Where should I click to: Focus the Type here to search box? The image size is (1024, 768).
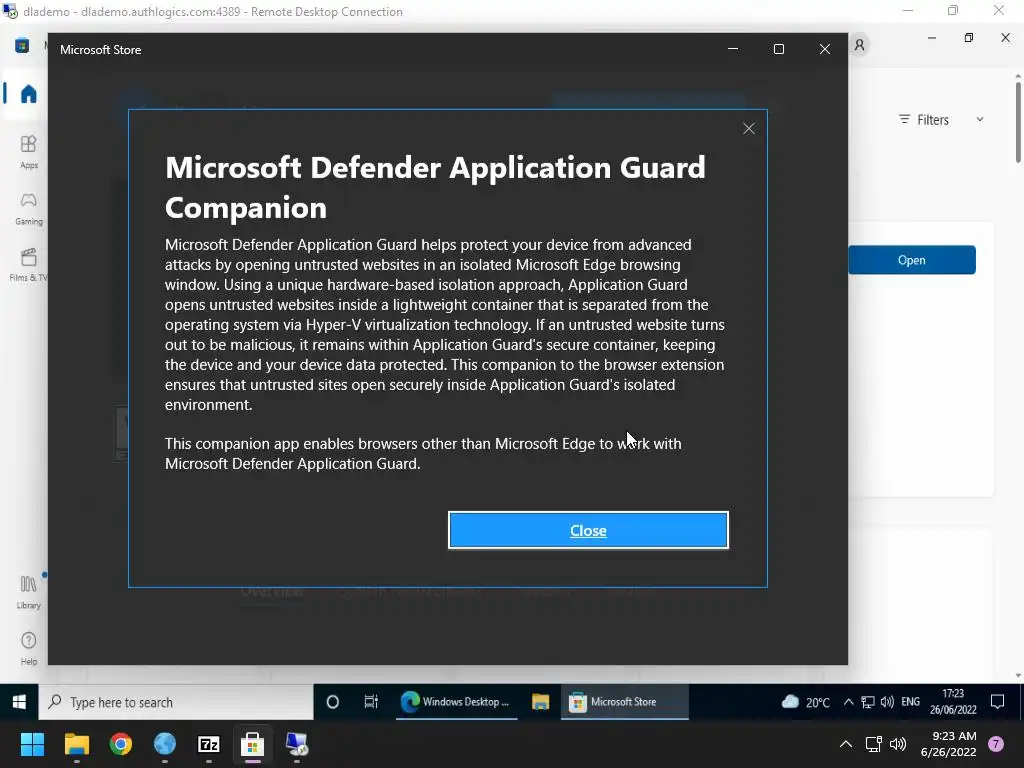[x=176, y=702]
